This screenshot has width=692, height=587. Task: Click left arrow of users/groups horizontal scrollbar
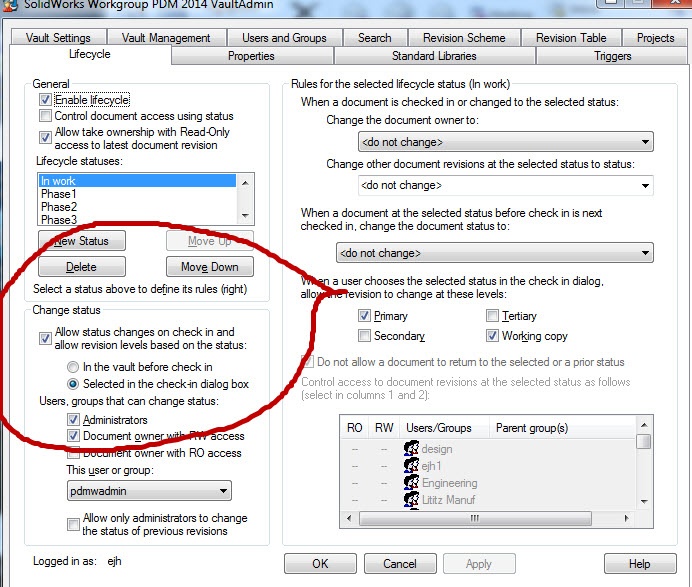click(349, 518)
